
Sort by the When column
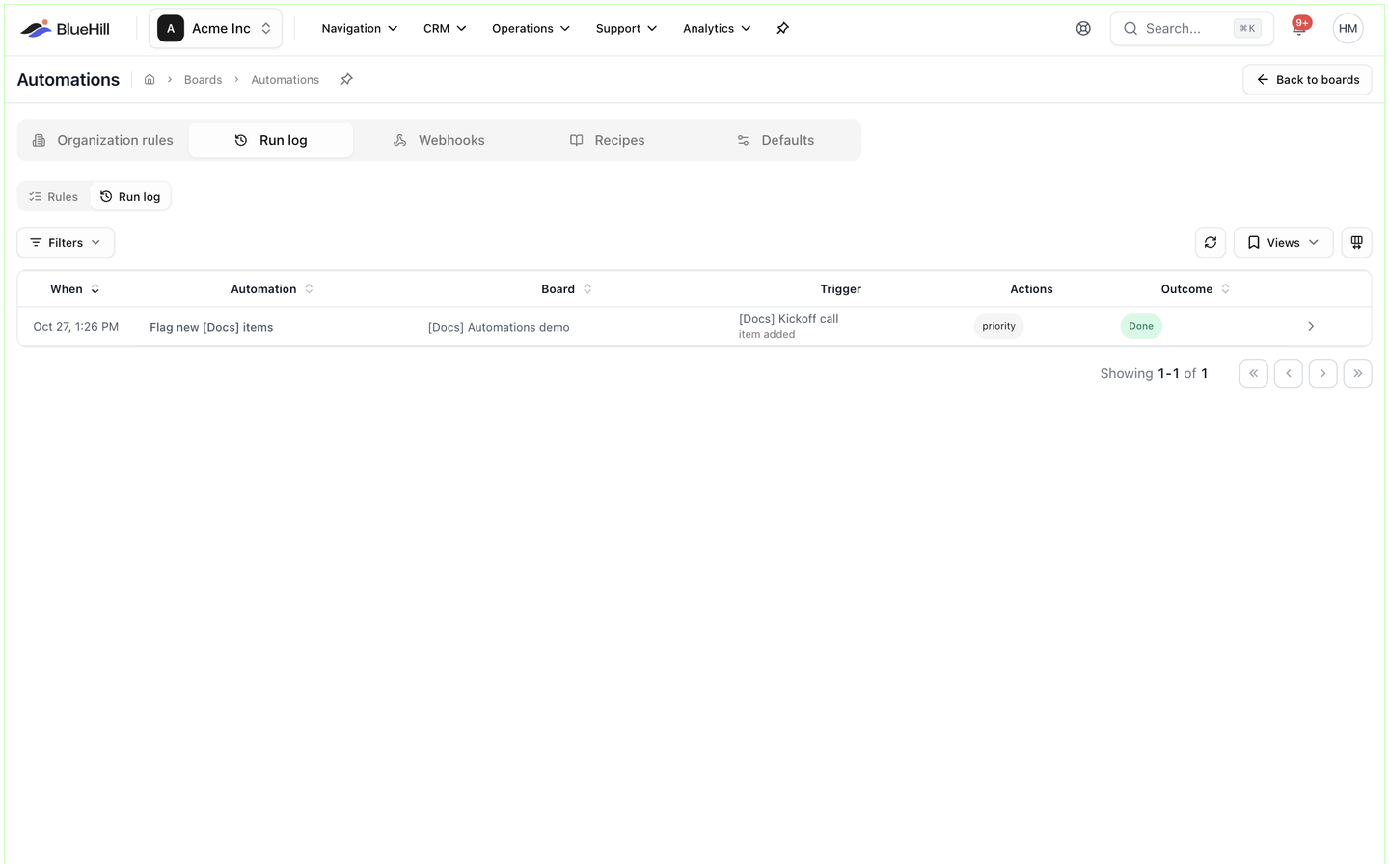point(74,289)
